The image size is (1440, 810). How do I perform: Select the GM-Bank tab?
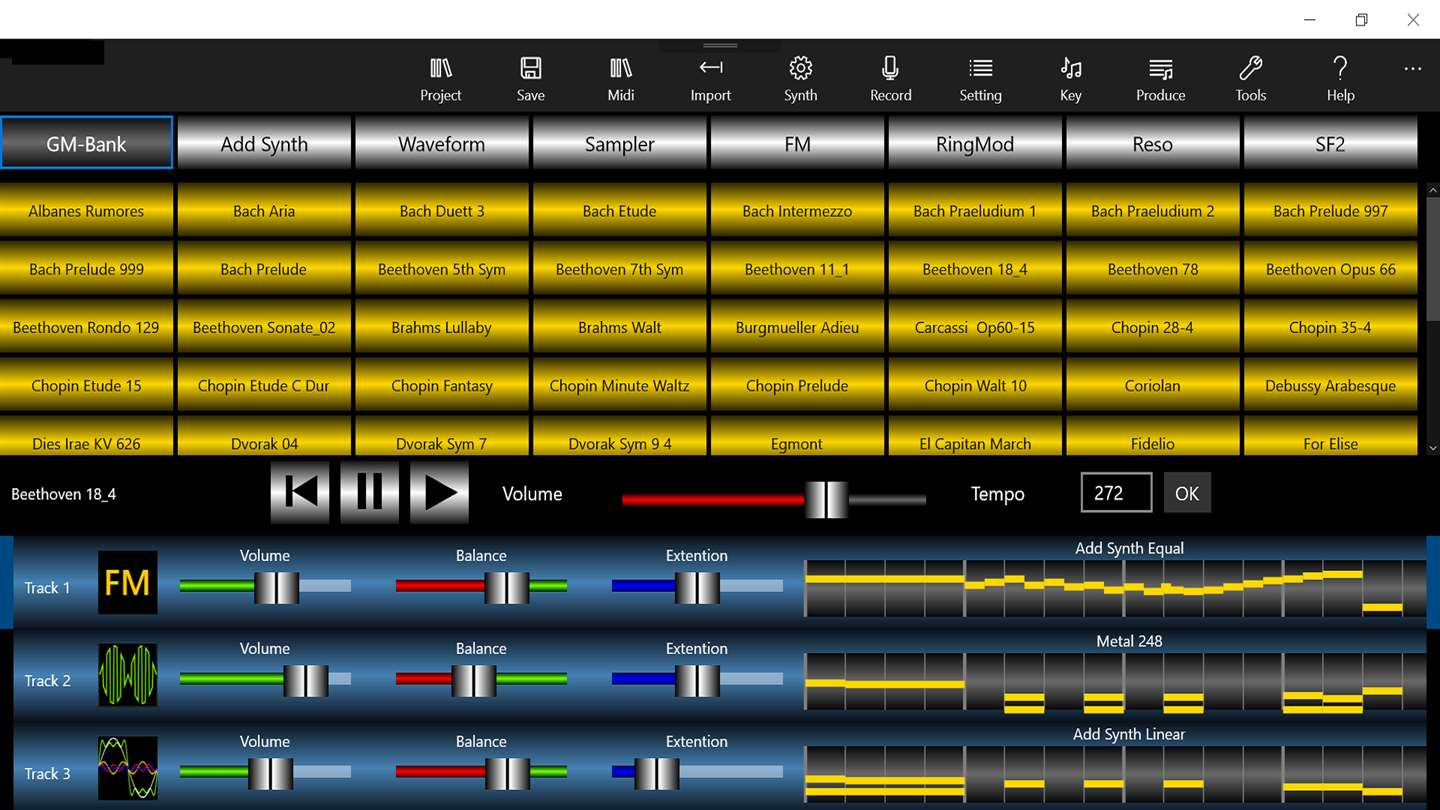86,143
